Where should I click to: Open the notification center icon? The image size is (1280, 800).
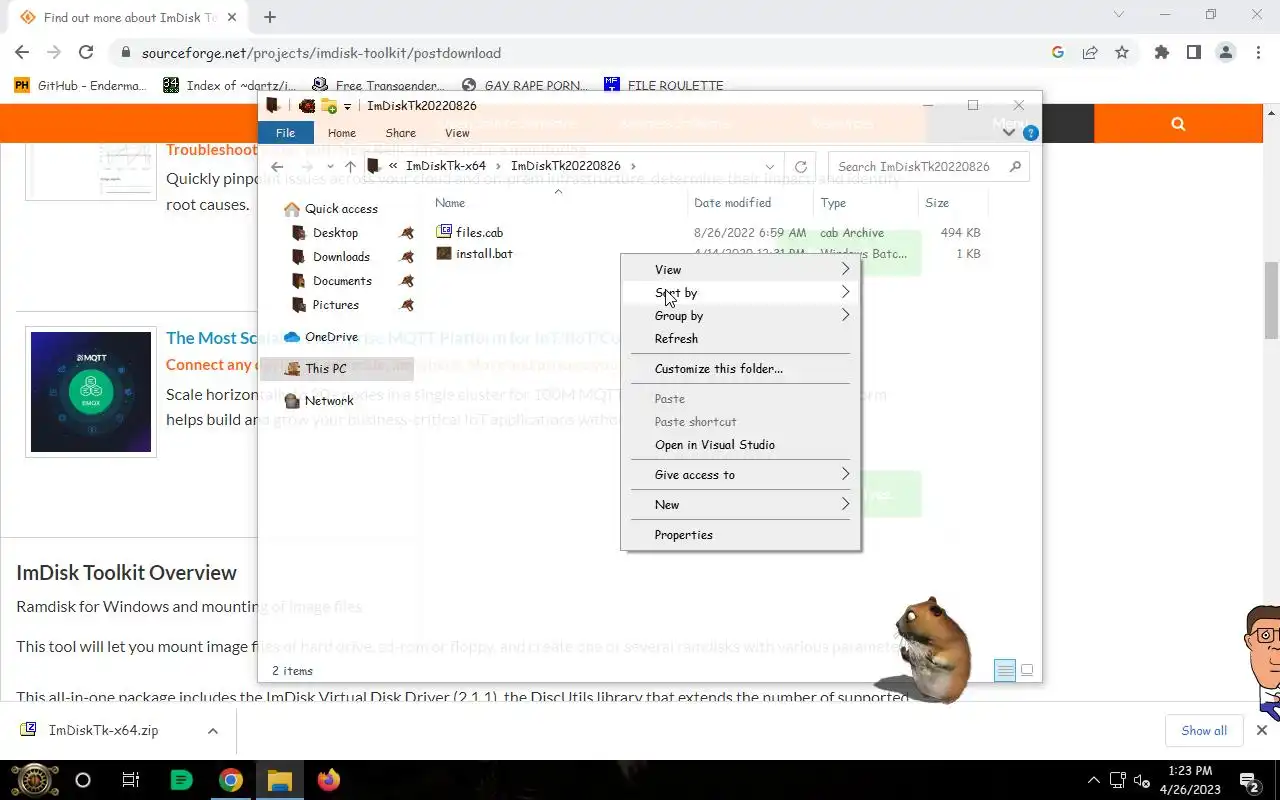tap(1249, 781)
